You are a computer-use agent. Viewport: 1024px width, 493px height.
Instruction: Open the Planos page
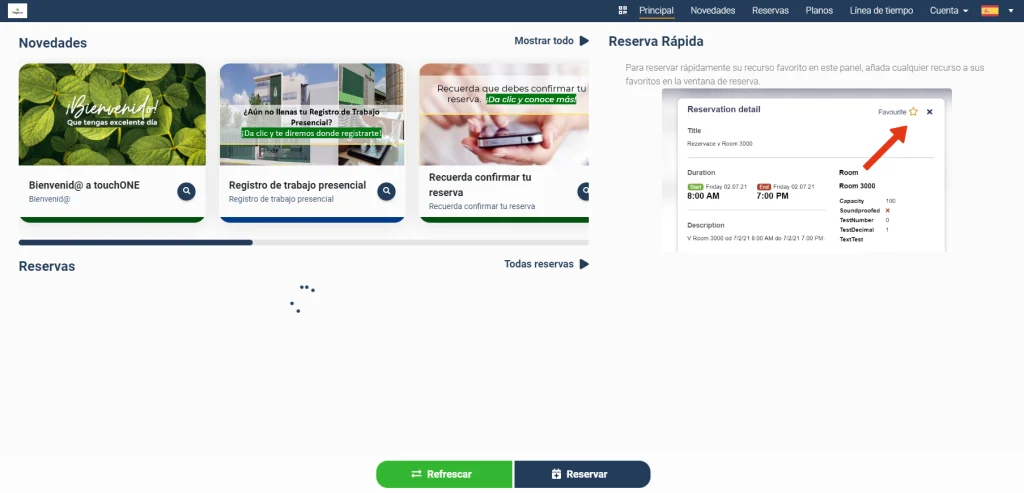[819, 11]
